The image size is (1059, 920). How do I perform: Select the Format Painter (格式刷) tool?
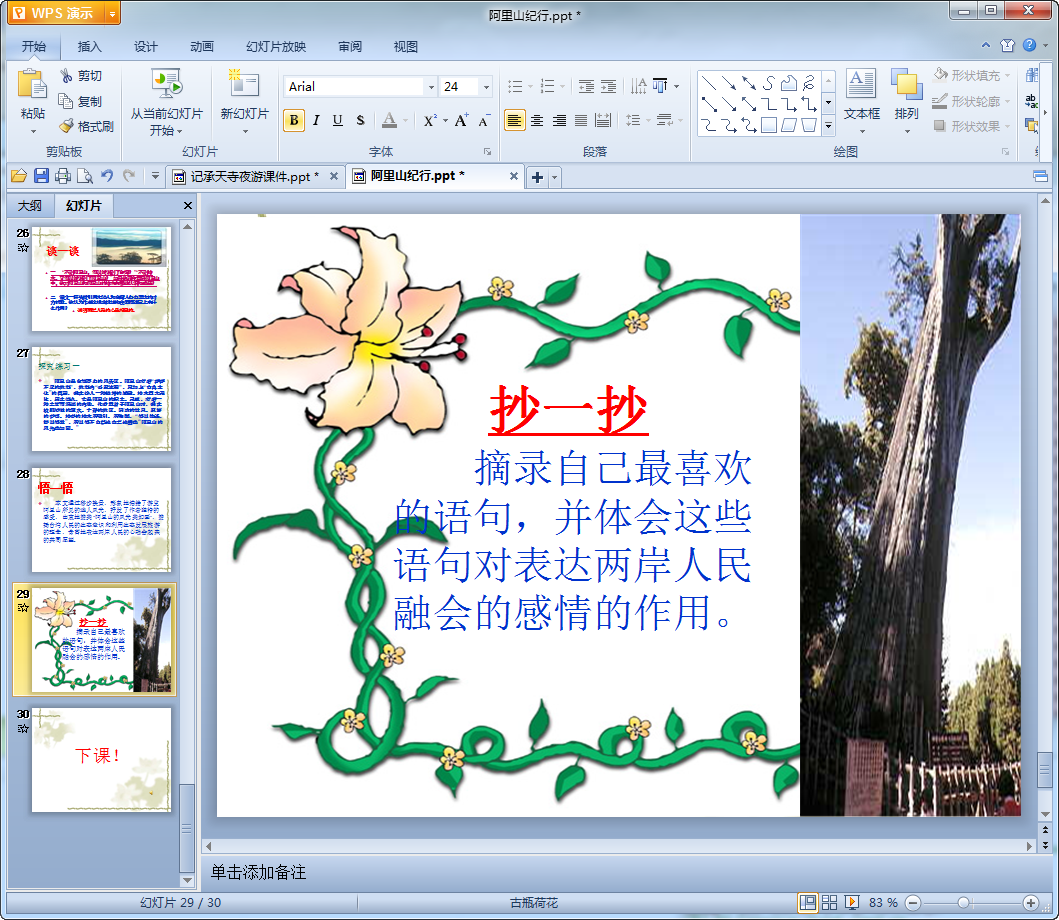(86, 126)
